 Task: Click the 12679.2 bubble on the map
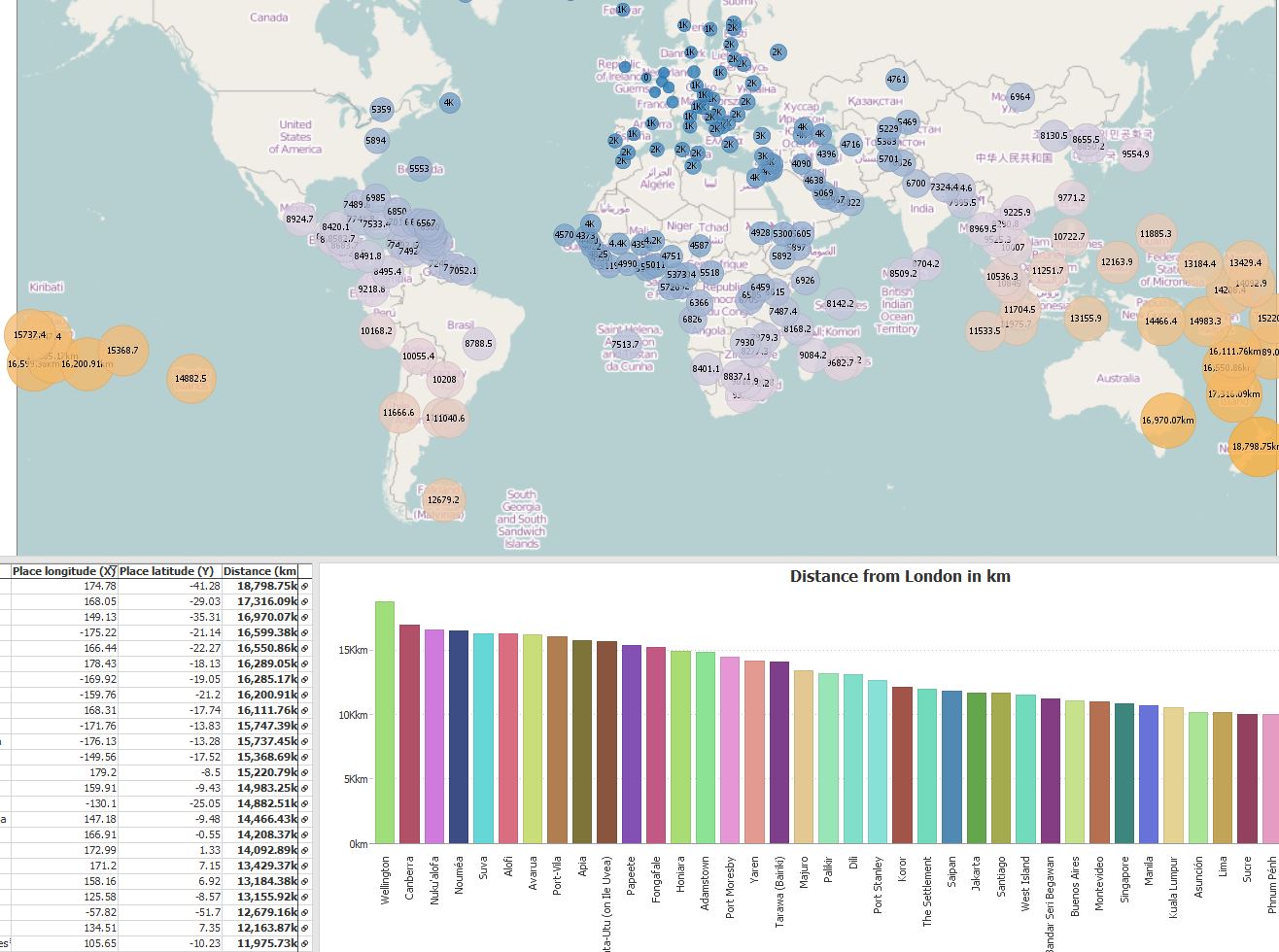(443, 500)
